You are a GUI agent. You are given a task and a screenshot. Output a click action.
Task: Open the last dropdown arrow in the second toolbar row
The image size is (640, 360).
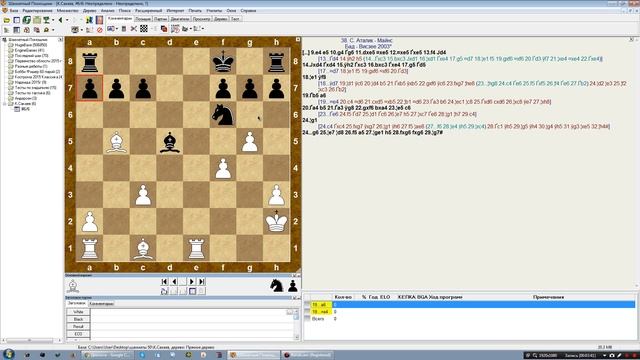[202, 29]
